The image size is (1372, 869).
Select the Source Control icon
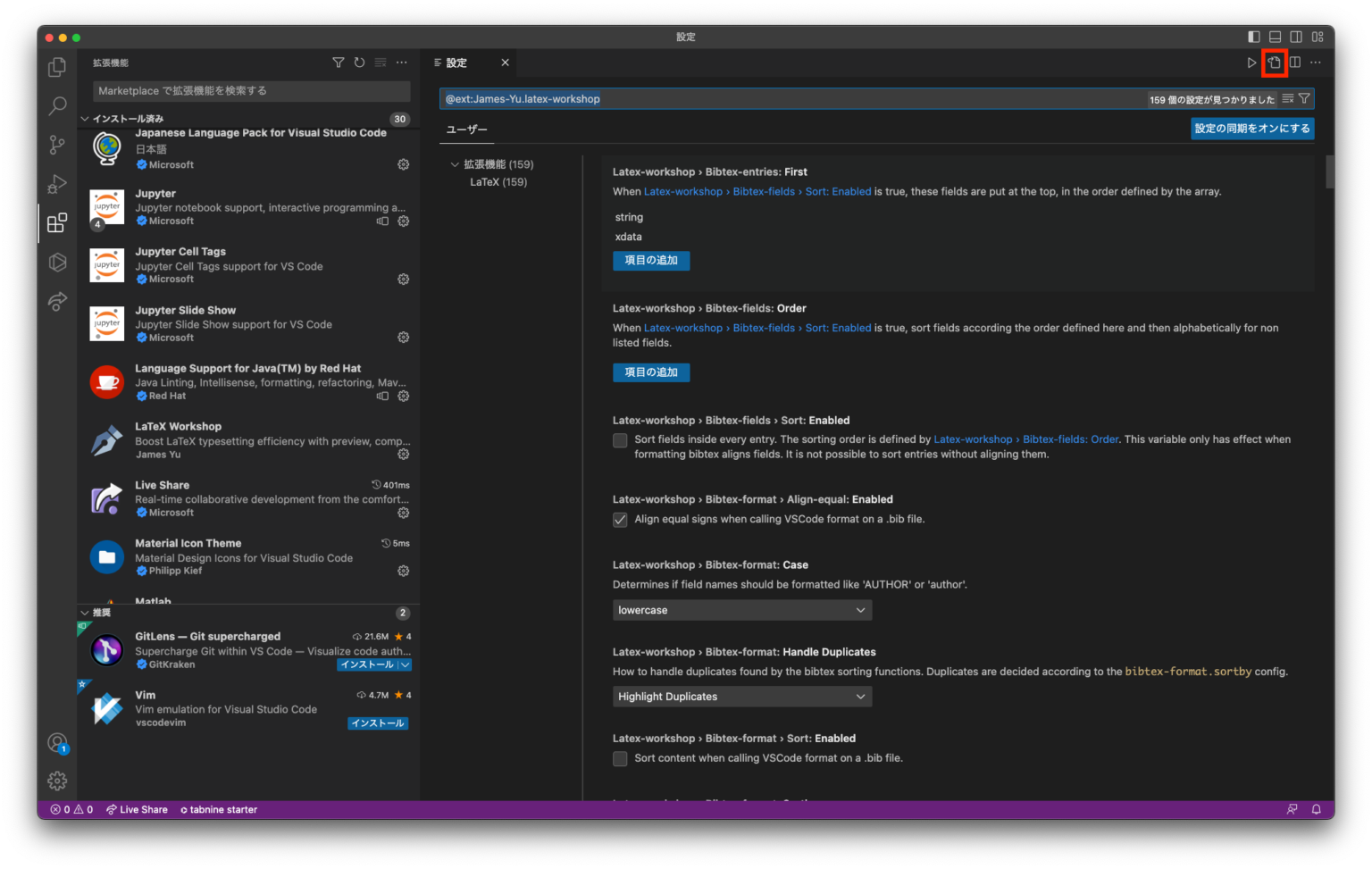pyautogui.click(x=56, y=145)
